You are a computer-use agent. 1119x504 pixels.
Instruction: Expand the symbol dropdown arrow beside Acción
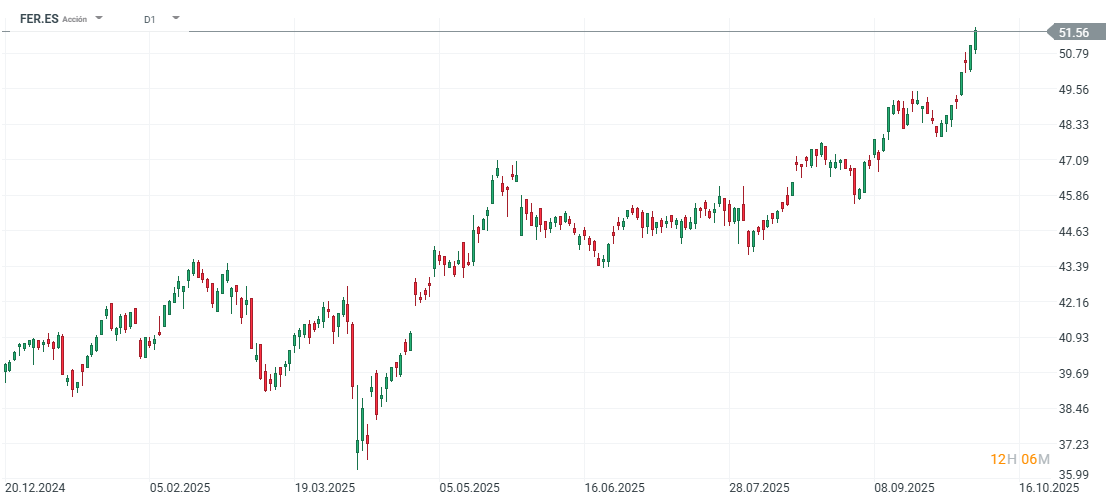[x=99, y=18]
